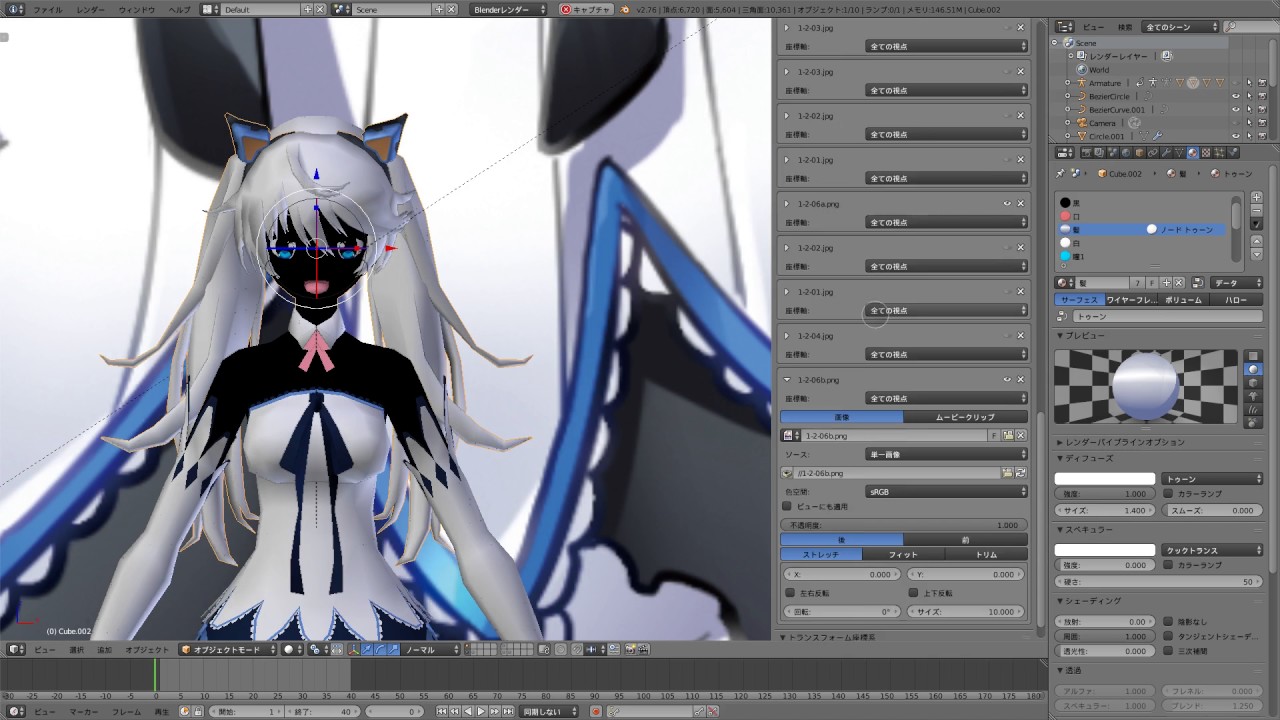This screenshot has width=1280, height=720.
Task: Toggle 三次補間 checkbox
Action: point(1169,651)
